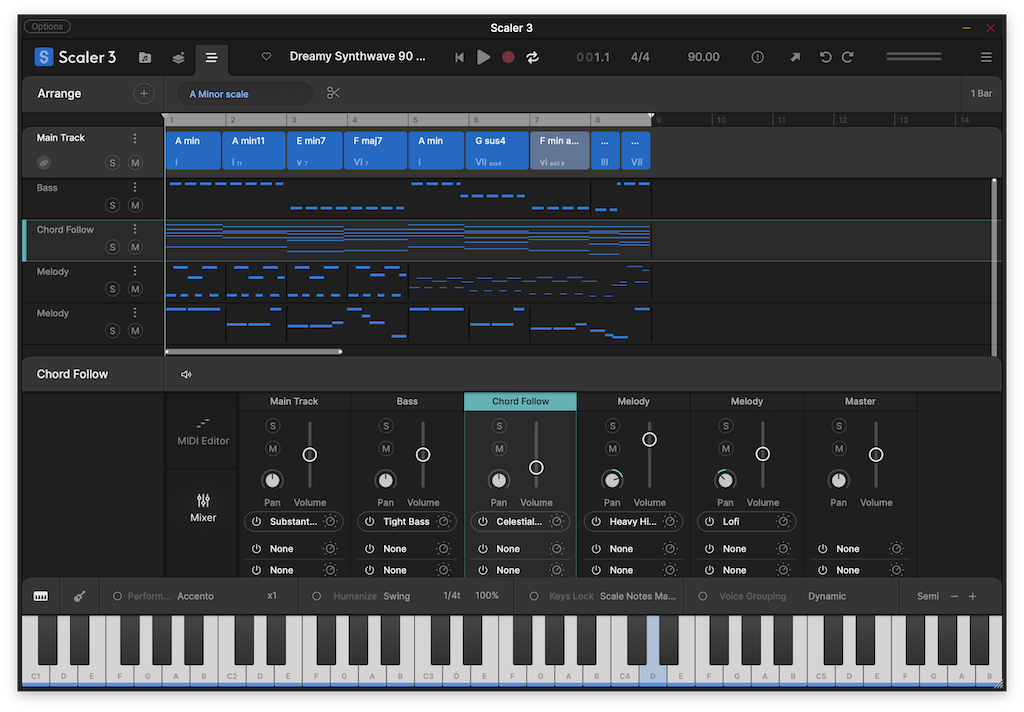
Task: Open Main Track options three-dot menu
Action: coord(135,138)
